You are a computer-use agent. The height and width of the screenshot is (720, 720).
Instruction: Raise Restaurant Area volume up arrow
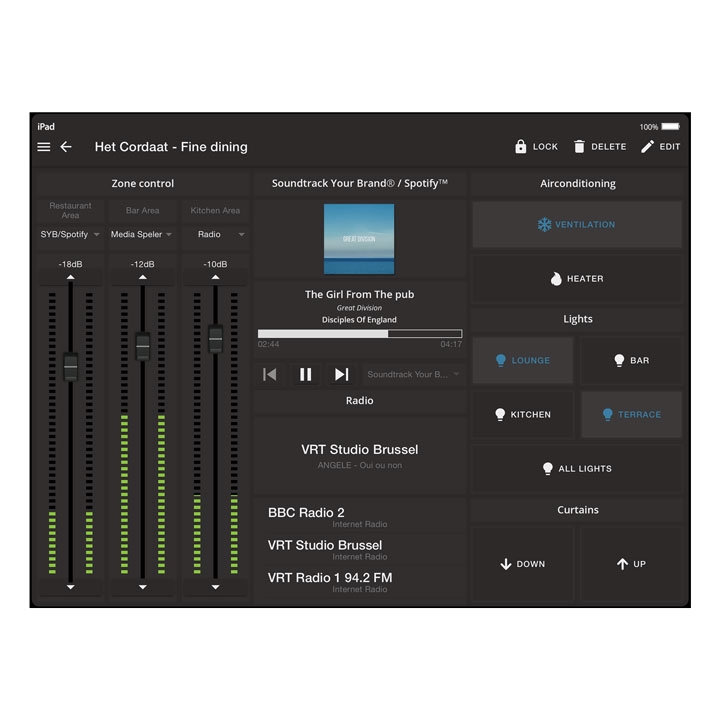coord(70,277)
